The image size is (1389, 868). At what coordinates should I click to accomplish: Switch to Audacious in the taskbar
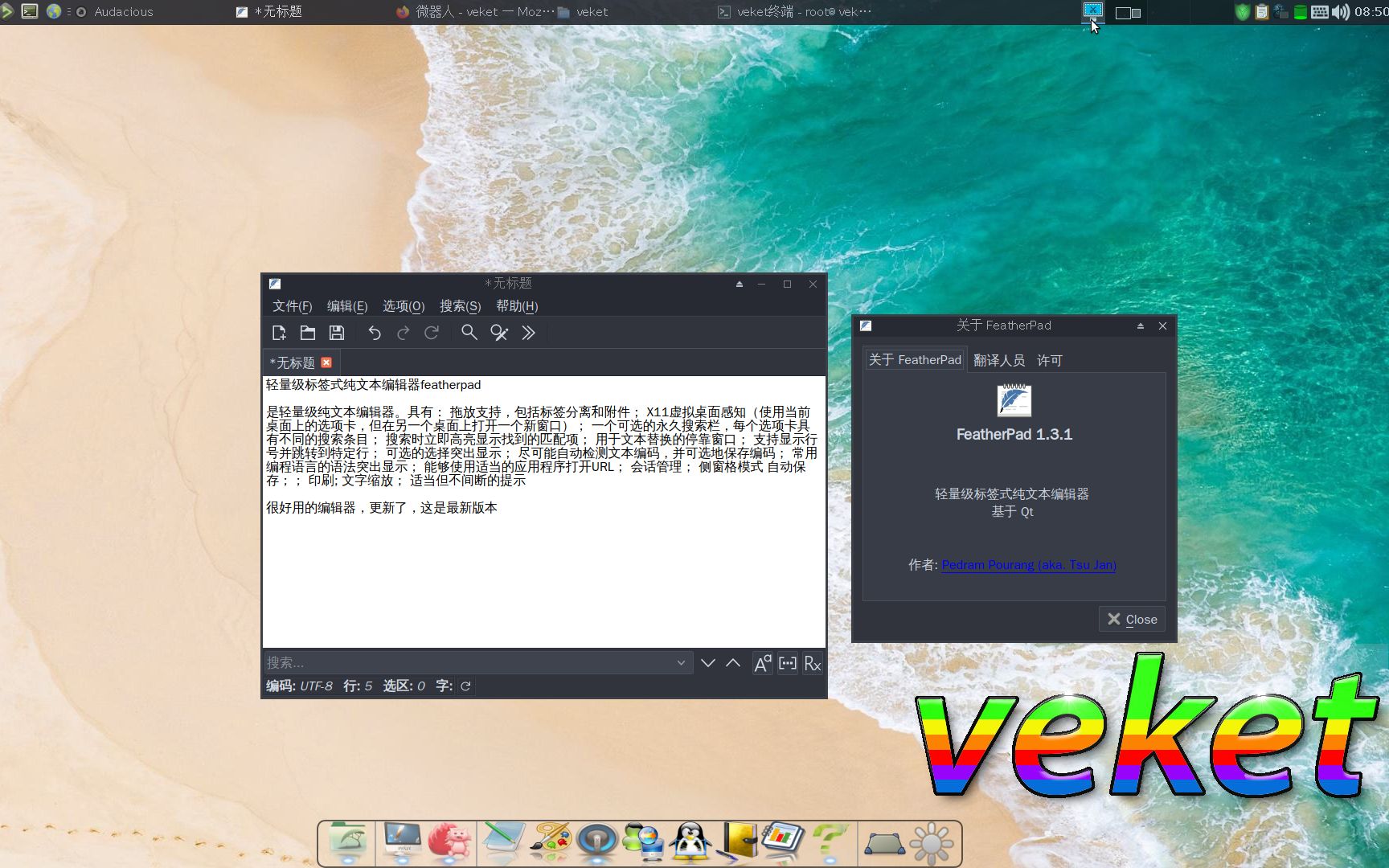114,12
